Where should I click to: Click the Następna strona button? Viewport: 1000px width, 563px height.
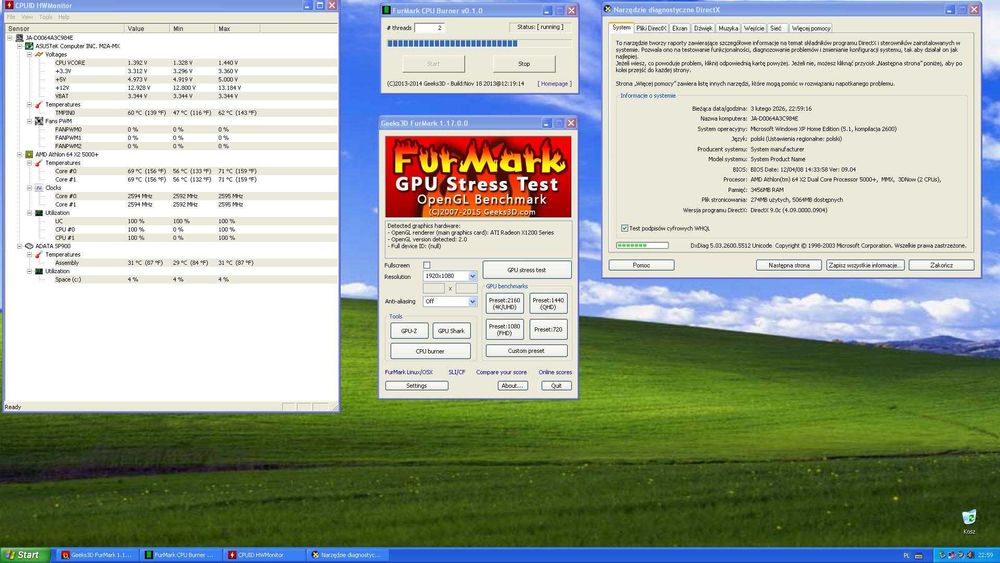click(x=788, y=265)
